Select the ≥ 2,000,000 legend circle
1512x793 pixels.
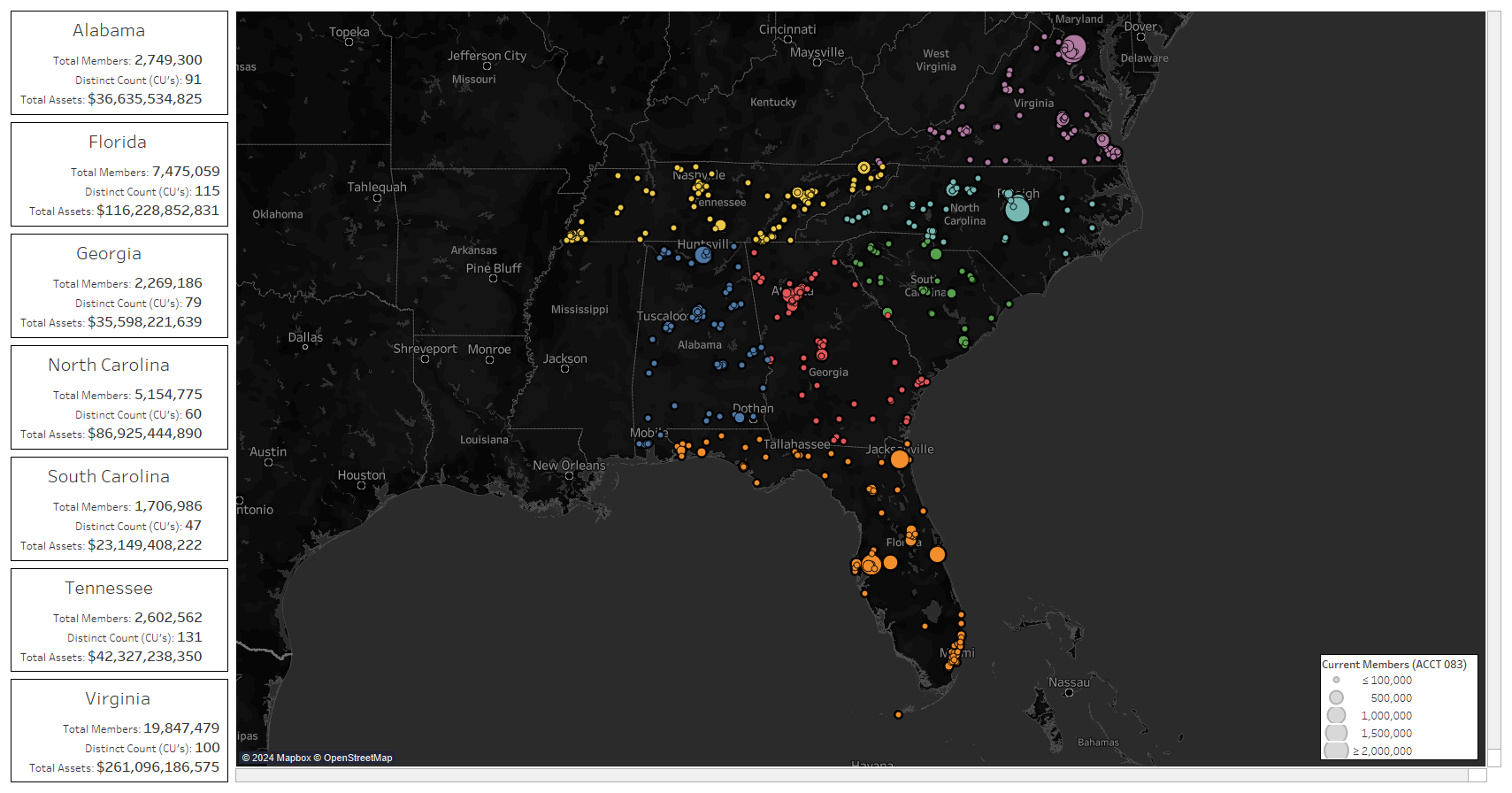pyautogui.click(x=1336, y=751)
